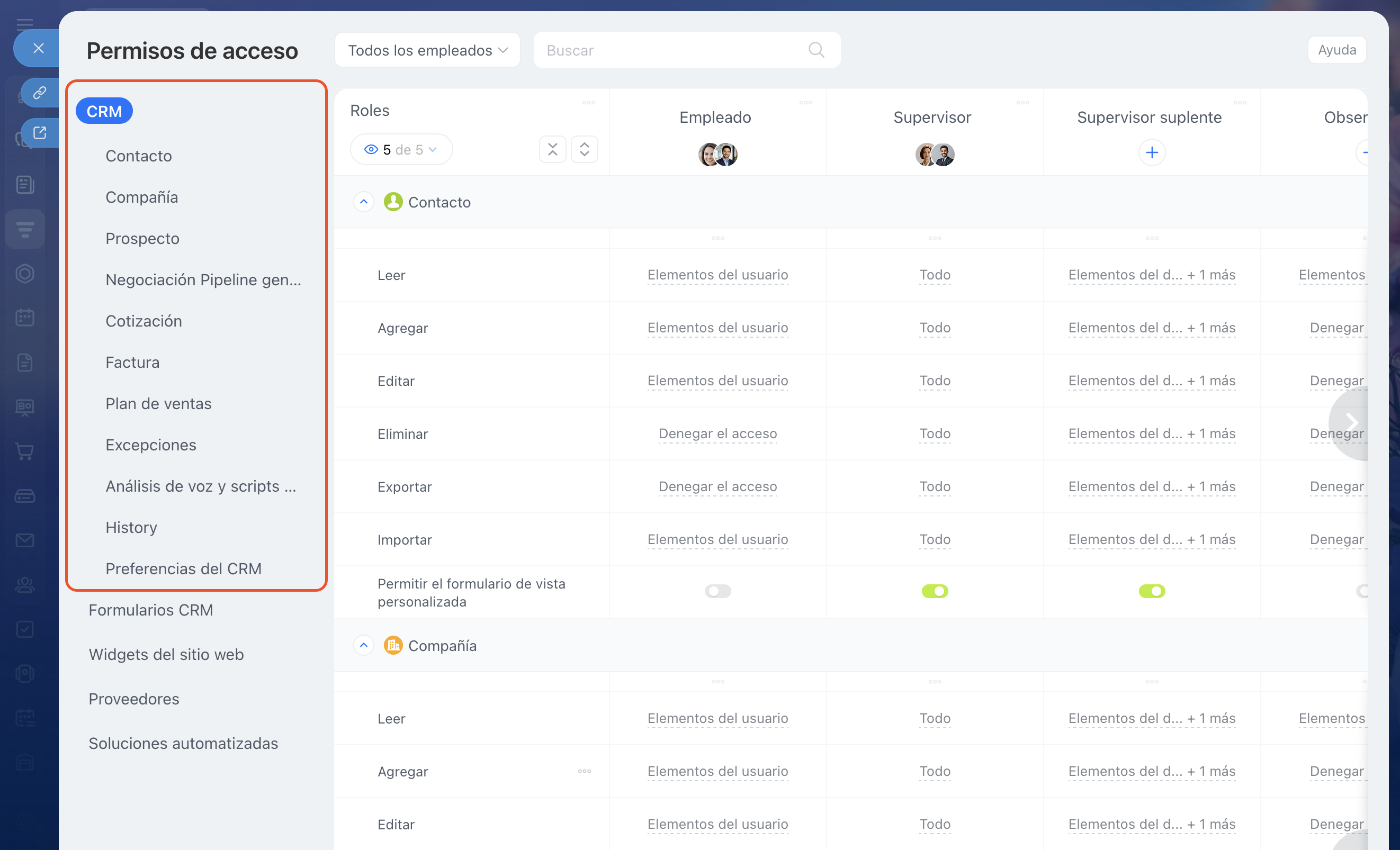Click the Ayuda button
This screenshot has height=850, width=1400.
[x=1336, y=50]
